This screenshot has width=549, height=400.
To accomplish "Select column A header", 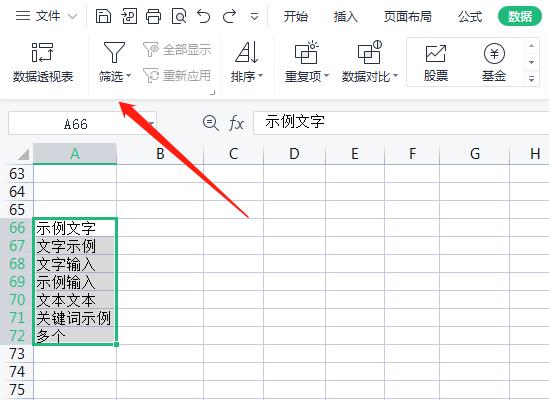I will (75, 154).
